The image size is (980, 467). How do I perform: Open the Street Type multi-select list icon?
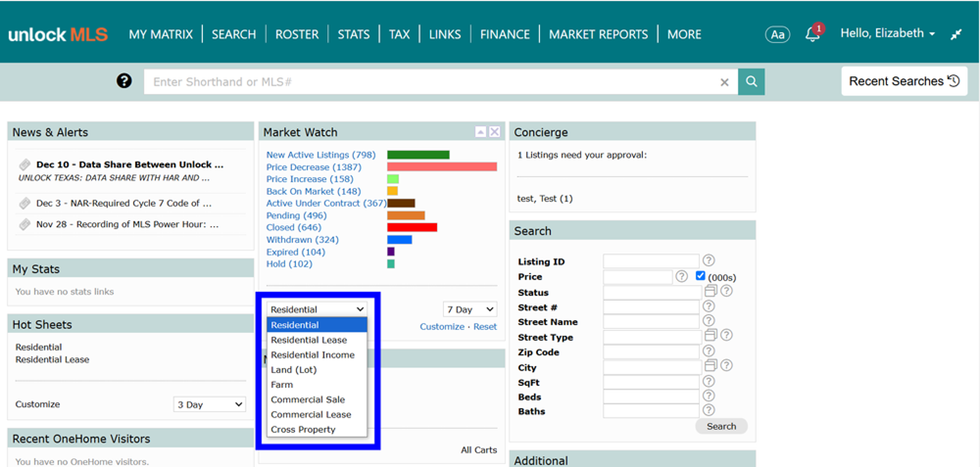tap(711, 336)
